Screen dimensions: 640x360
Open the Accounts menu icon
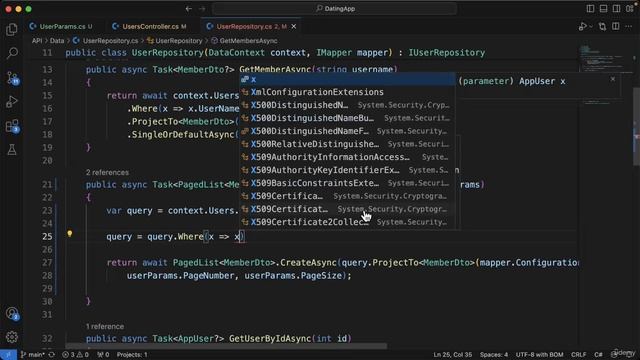tap(12, 313)
